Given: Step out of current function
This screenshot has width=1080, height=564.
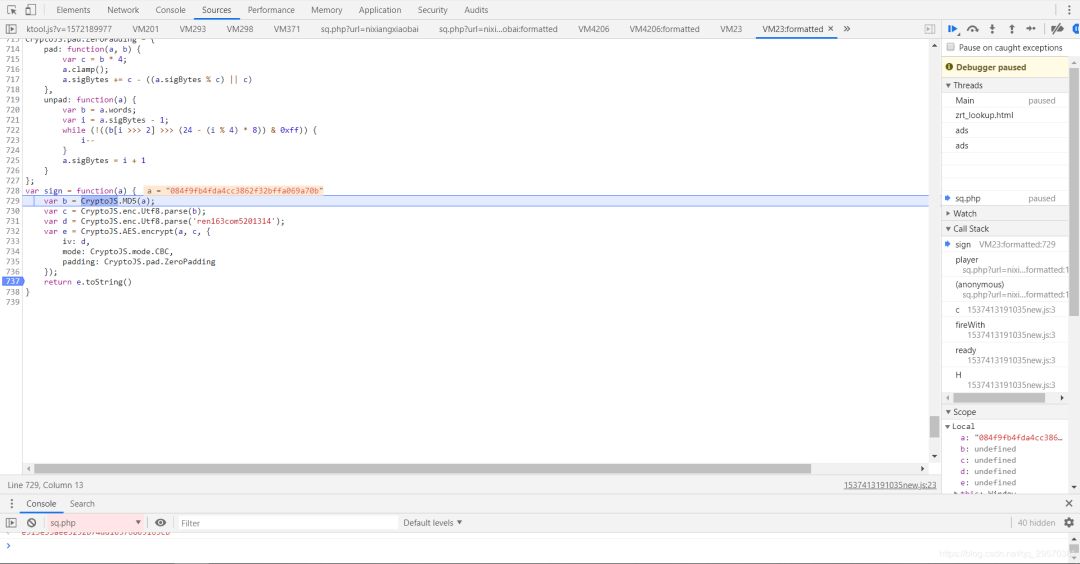Looking at the screenshot, I should (1011, 29).
